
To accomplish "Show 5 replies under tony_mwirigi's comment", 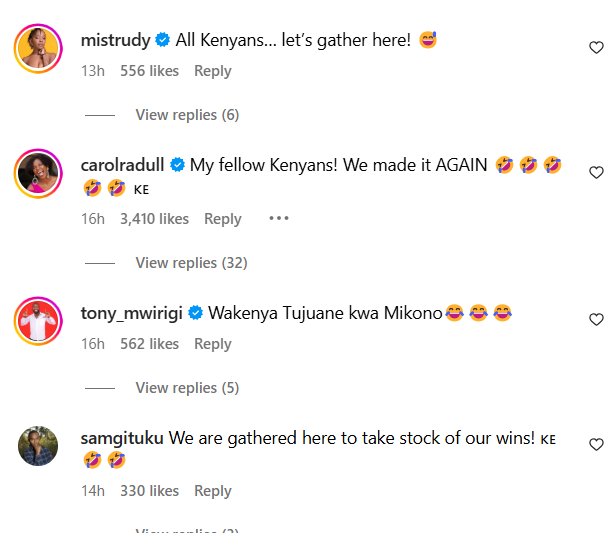I will (x=187, y=388).
